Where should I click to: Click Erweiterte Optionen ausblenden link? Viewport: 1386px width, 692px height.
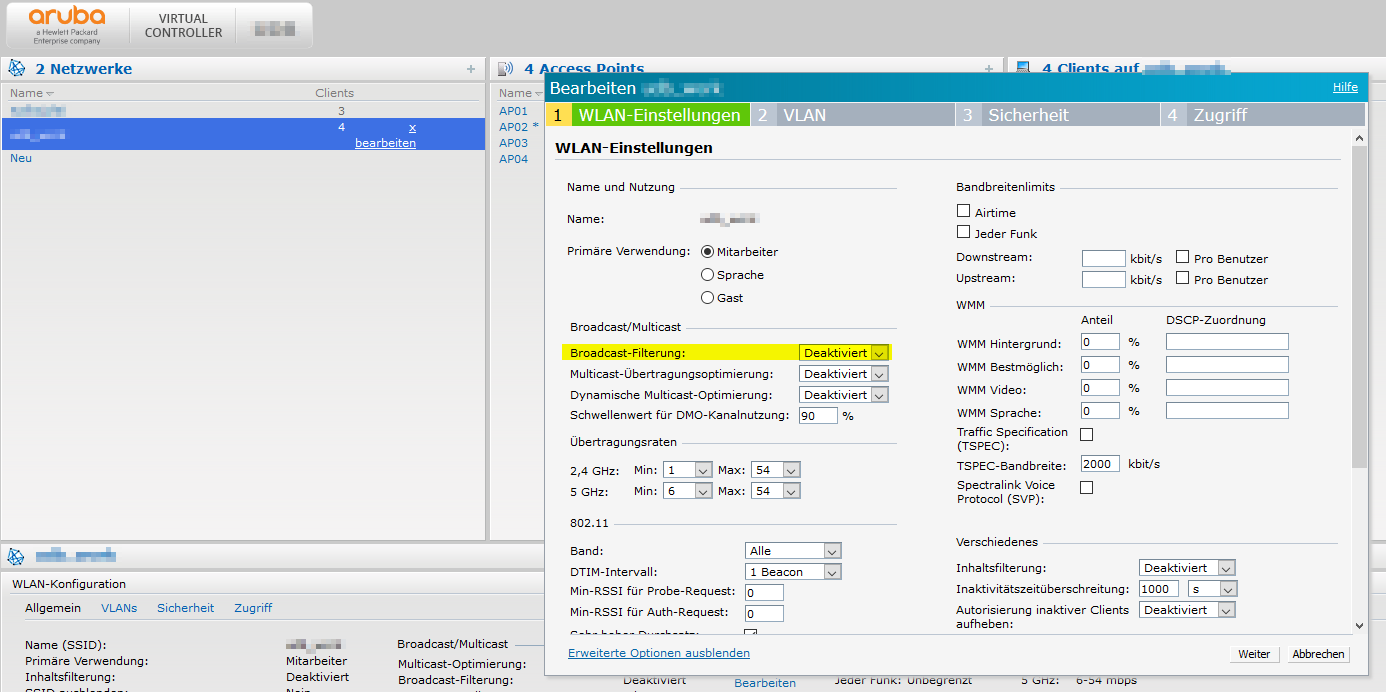click(x=659, y=653)
